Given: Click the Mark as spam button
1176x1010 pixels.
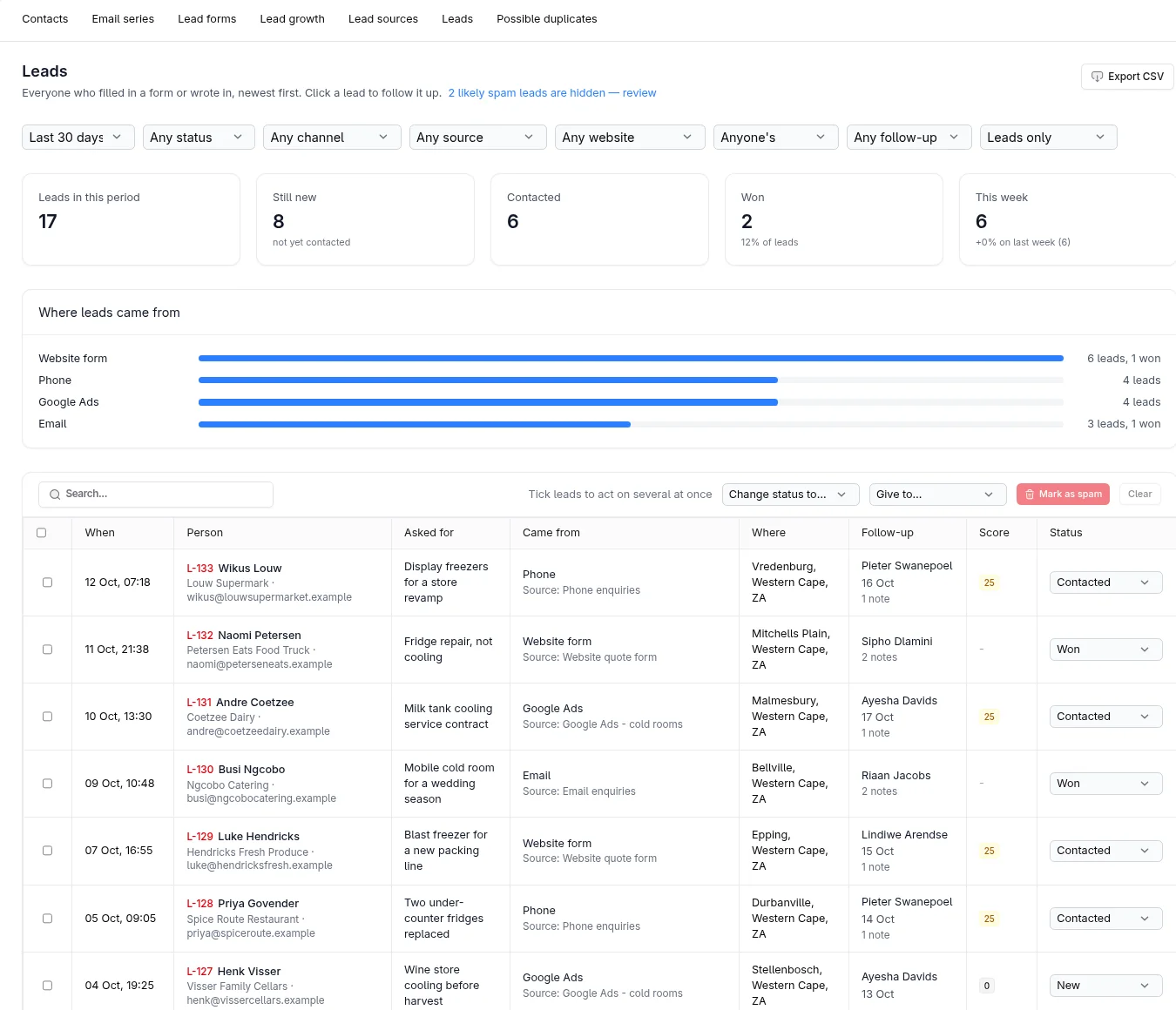Looking at the screenshot, I should (x=1063, y=495).
